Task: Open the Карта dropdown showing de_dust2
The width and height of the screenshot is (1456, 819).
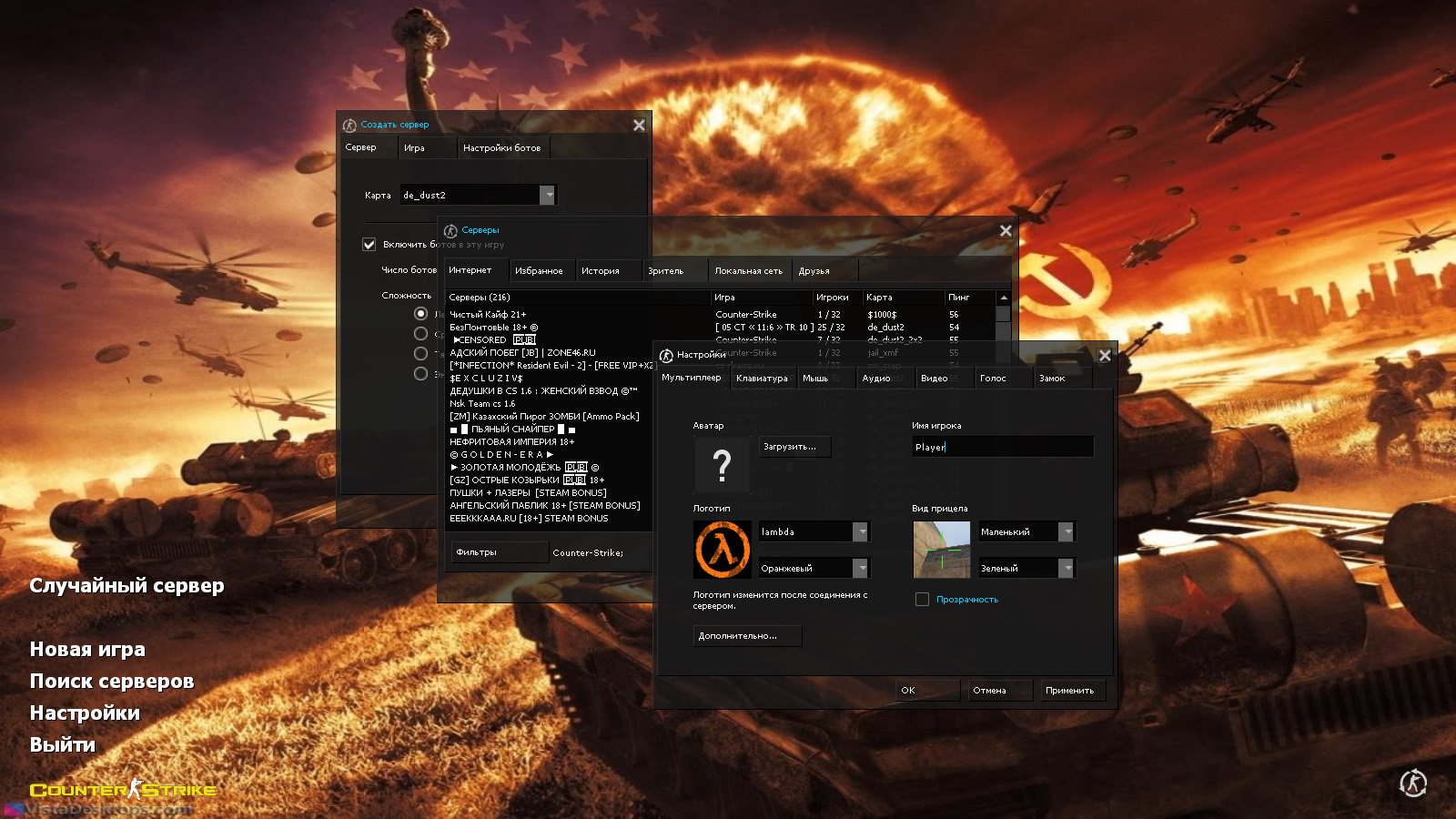Action: tap(548, 194)
